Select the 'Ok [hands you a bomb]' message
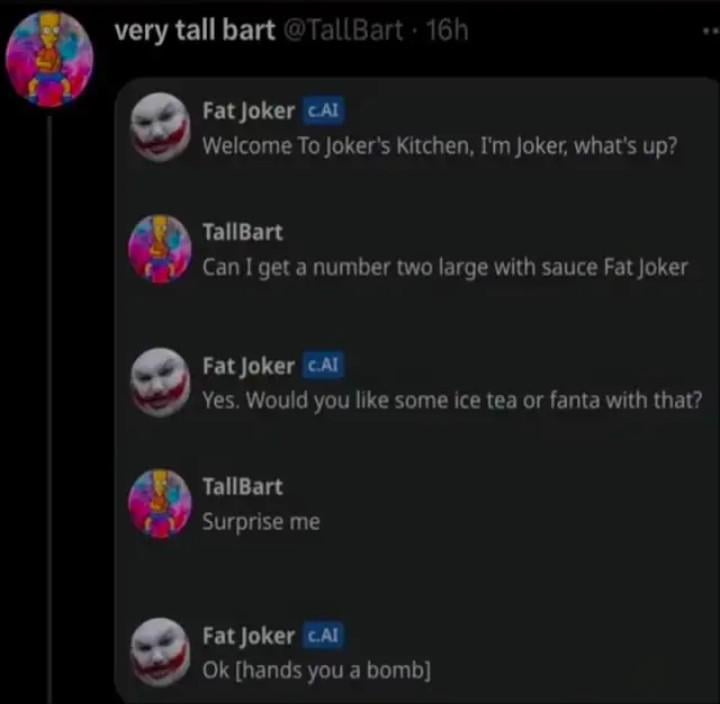720x704 pixels. (317, 670)
